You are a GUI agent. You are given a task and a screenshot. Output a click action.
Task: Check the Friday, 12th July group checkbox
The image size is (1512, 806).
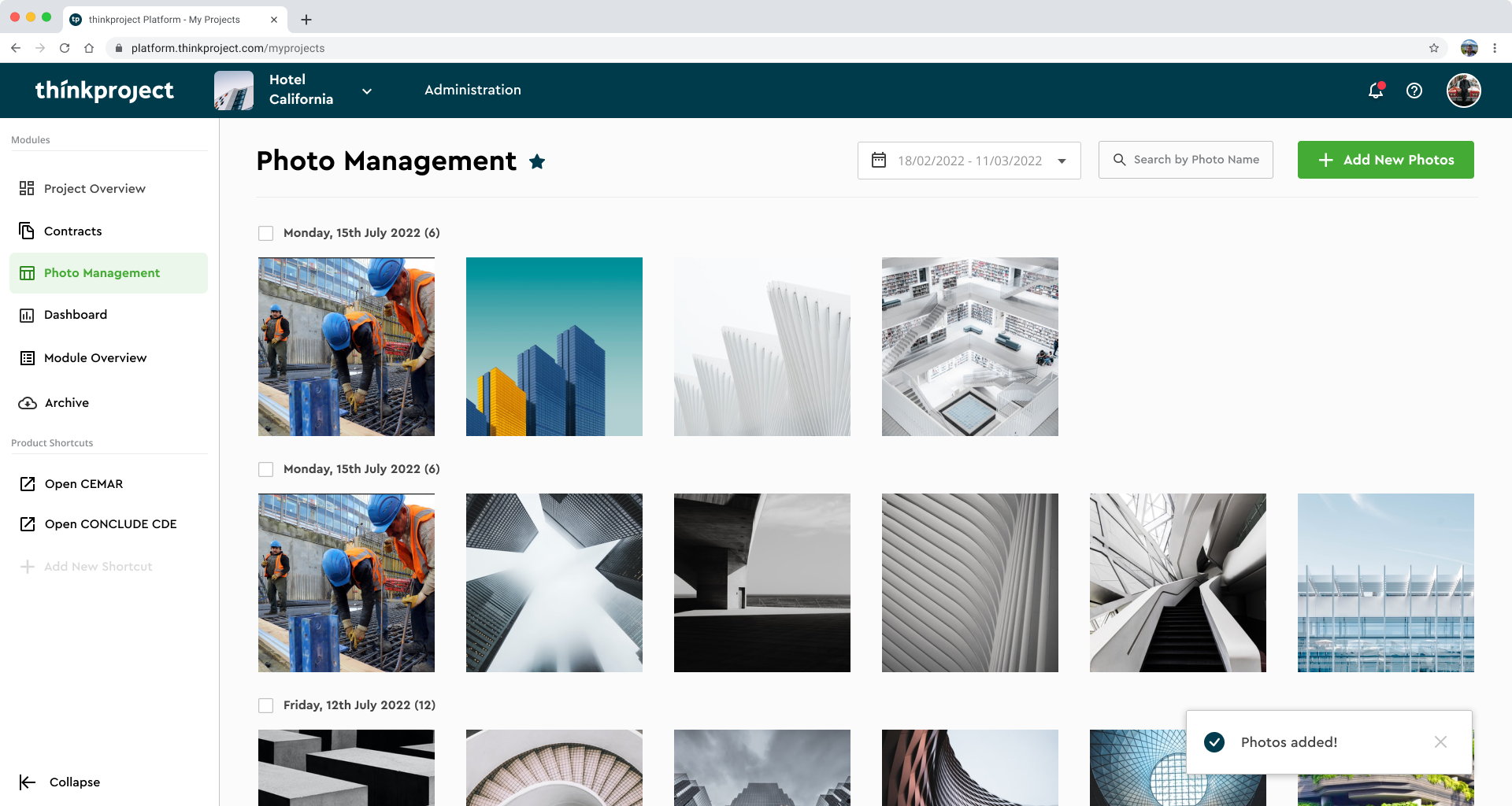265,705
